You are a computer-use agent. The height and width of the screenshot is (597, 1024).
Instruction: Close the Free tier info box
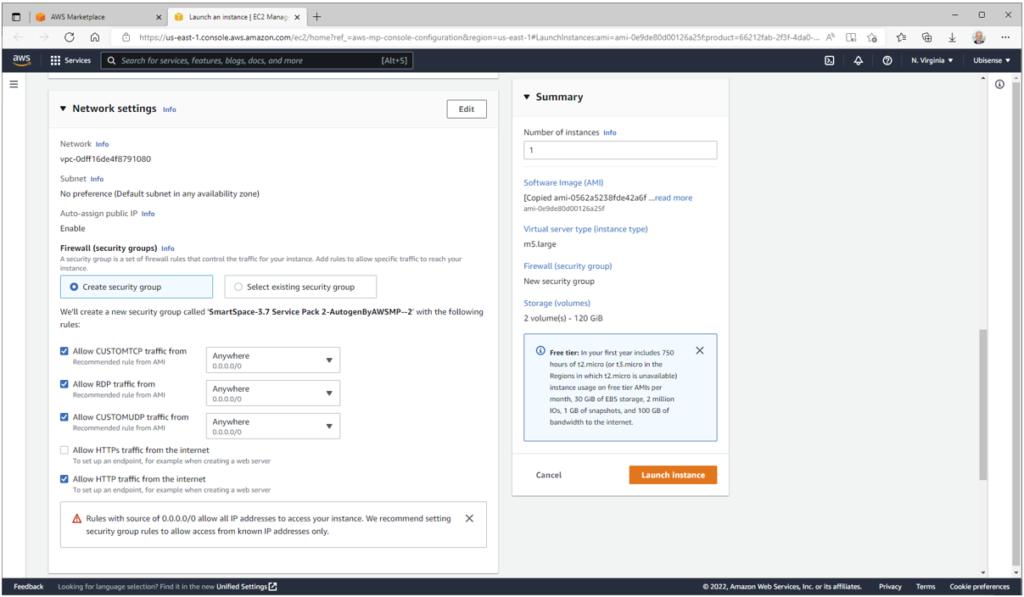pyautogui.click(x=699, y=351)
